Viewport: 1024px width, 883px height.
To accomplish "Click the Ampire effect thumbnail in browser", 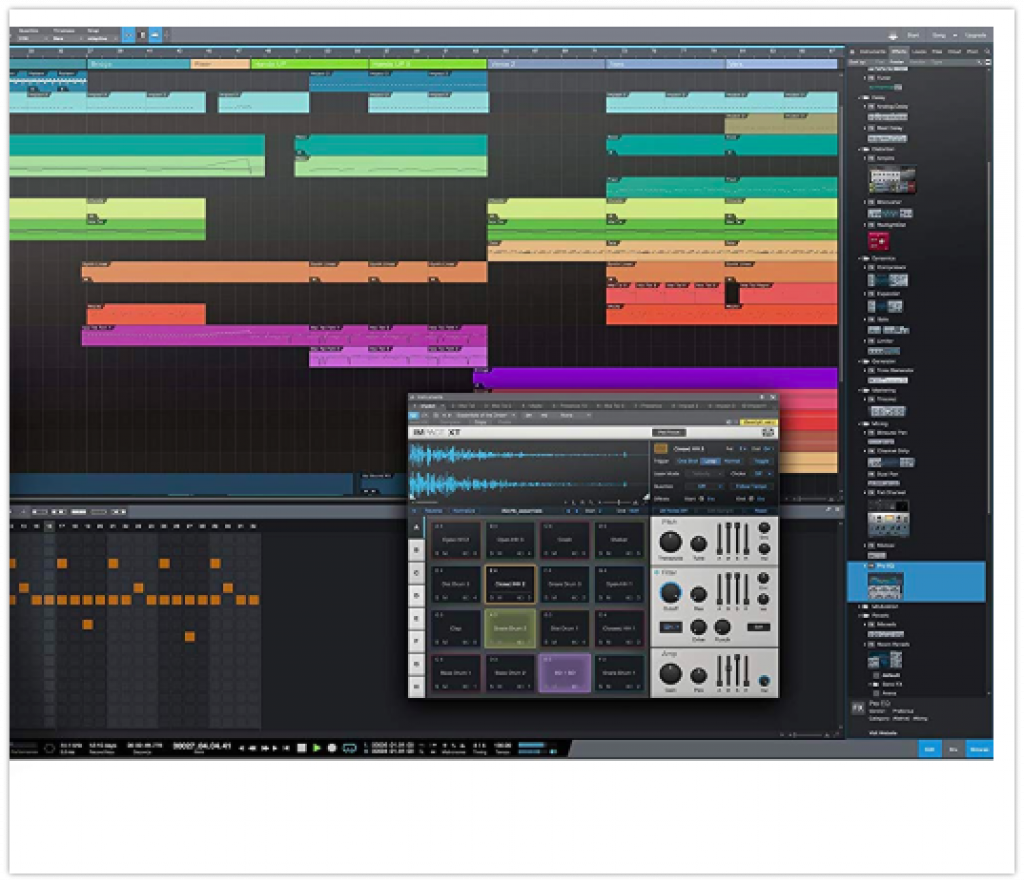I will tap(891, 180).
